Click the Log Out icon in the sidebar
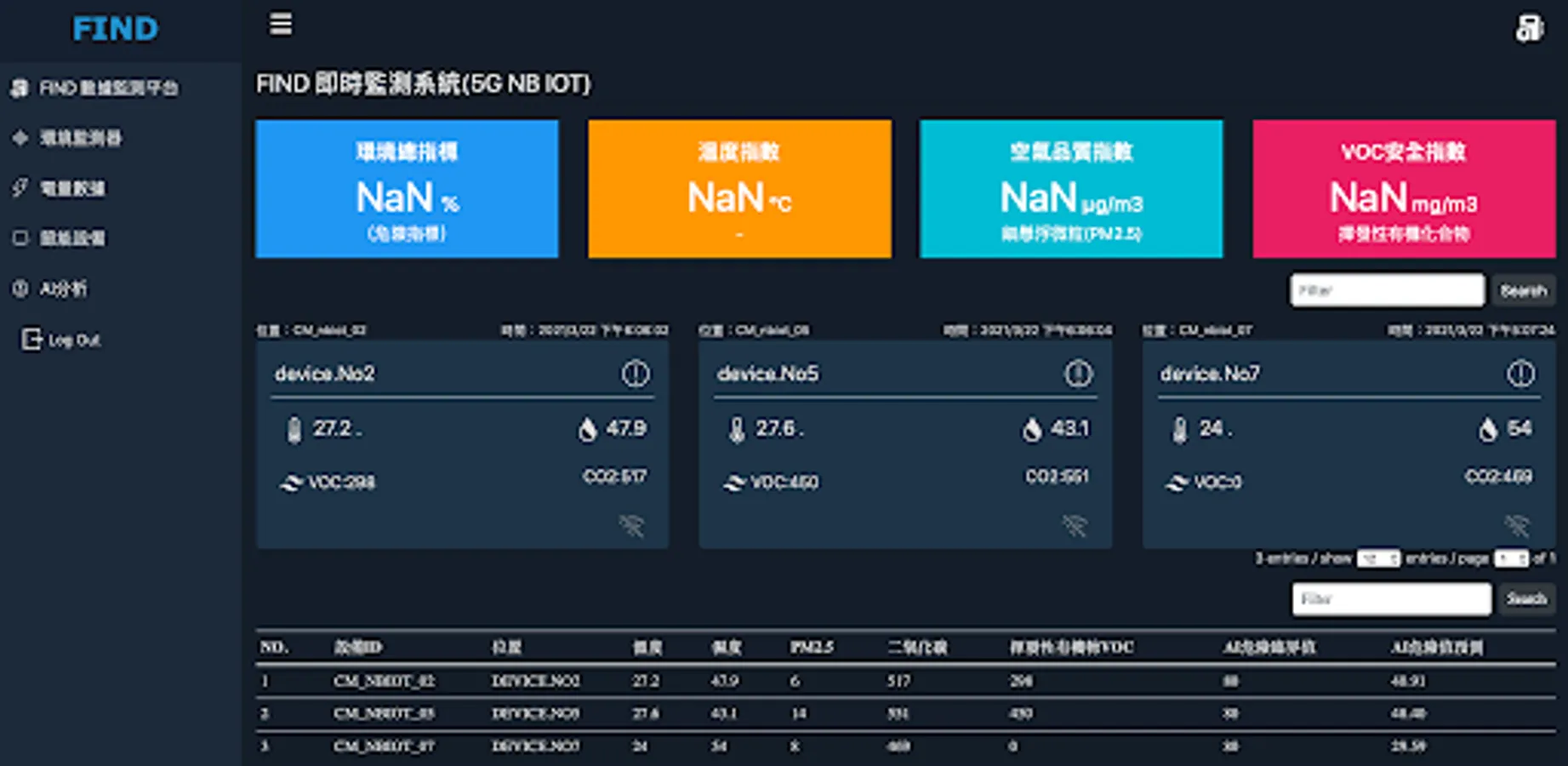This screenshot has height=766, width=1568. click(x=31, y=339)
